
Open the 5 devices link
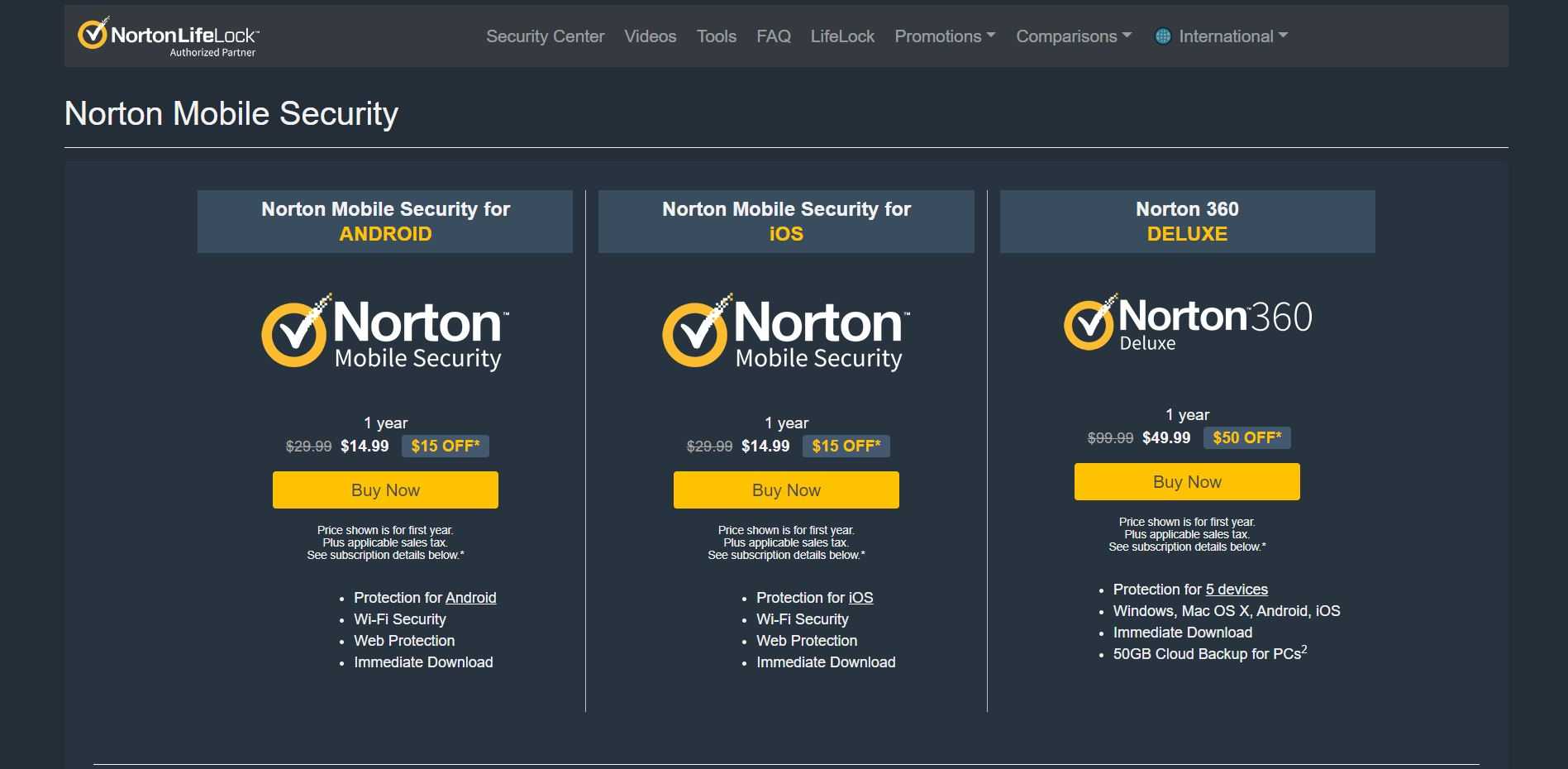1236,590
